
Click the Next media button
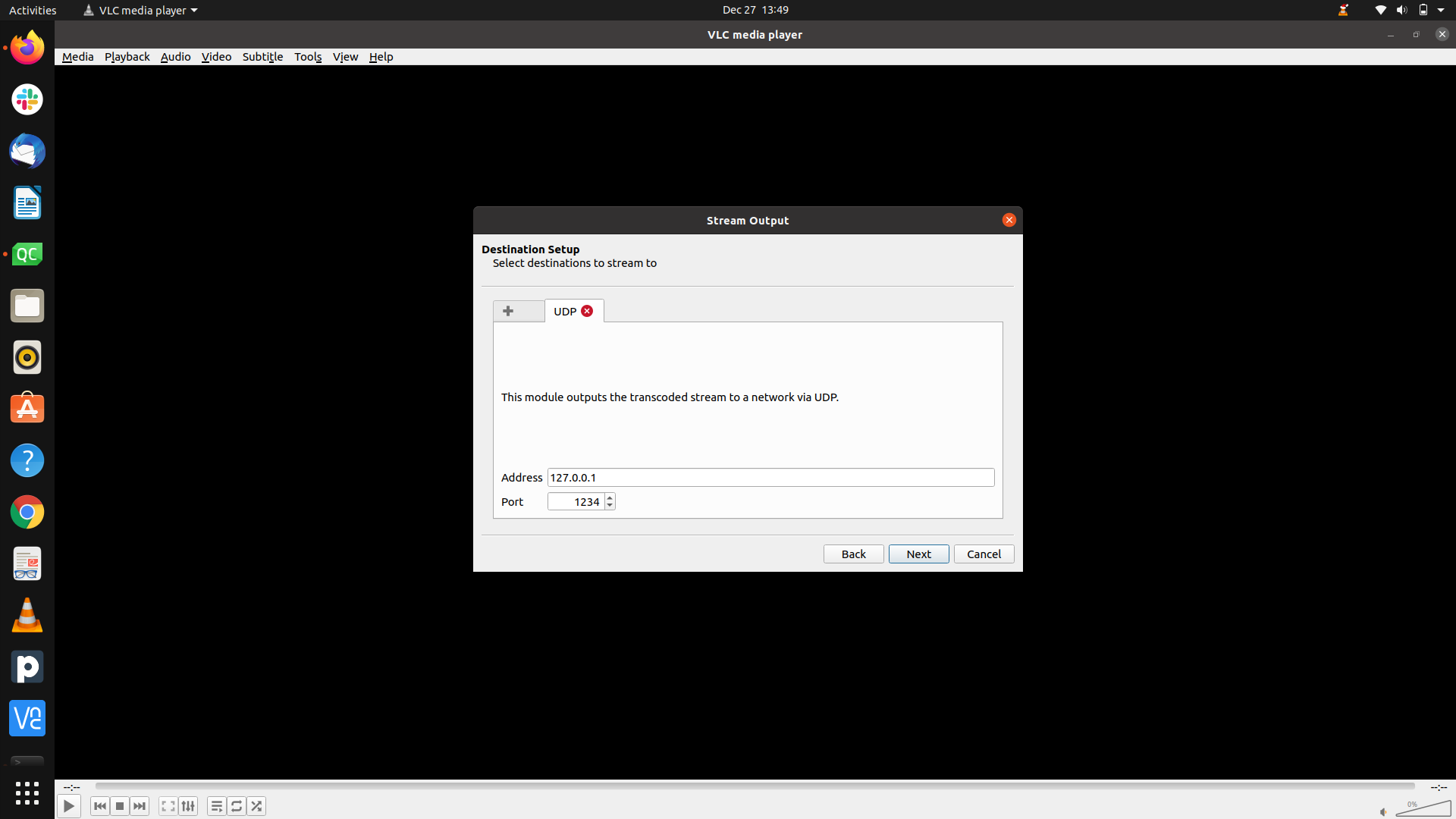coord(140,806)
